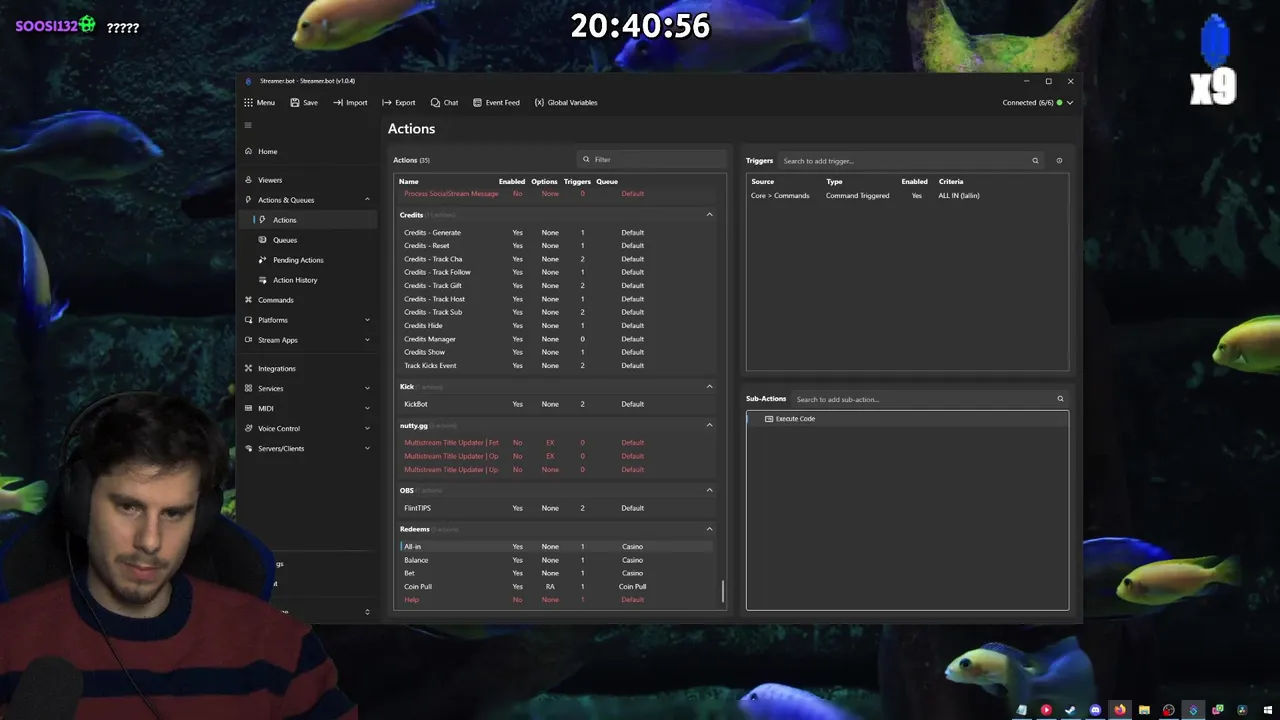Click the Servers/Clients icon
Viewport: 1280px width, 720px height.
pyautogui.click(x=248, y=448)
